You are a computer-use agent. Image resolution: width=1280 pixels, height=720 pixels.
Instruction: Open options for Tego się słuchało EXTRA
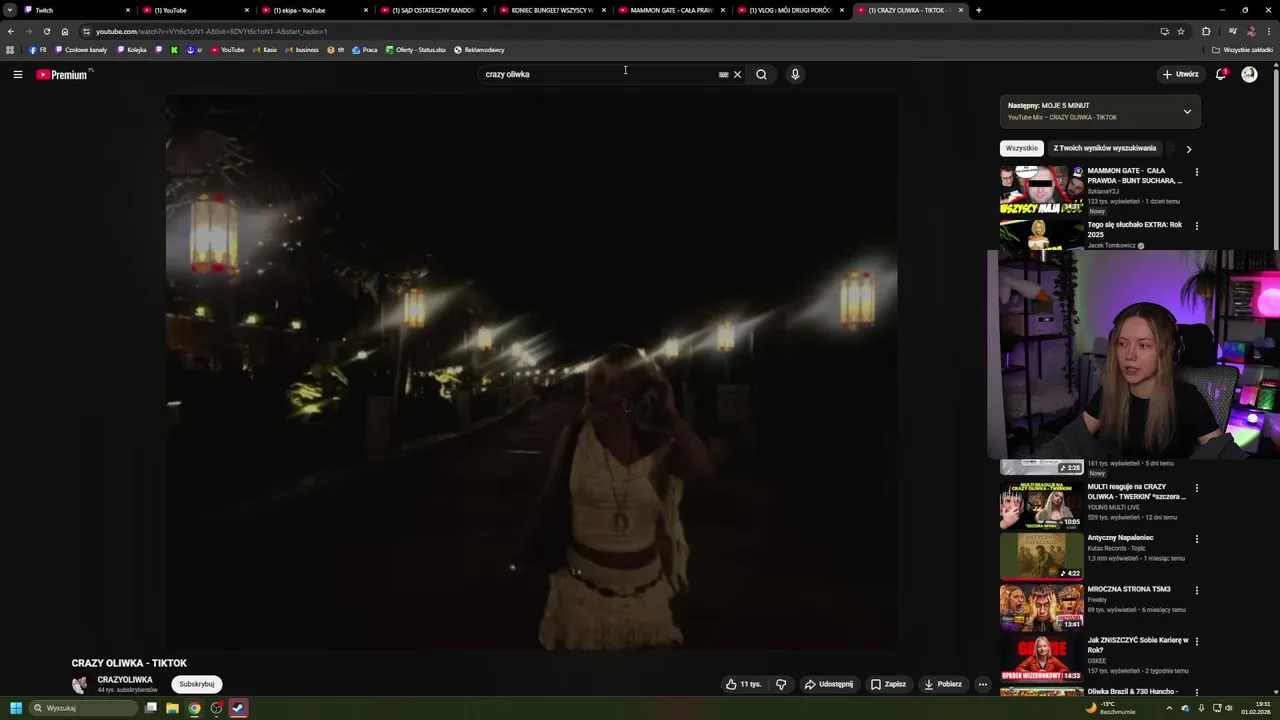pyautogui.click(x=1196, y=226)
